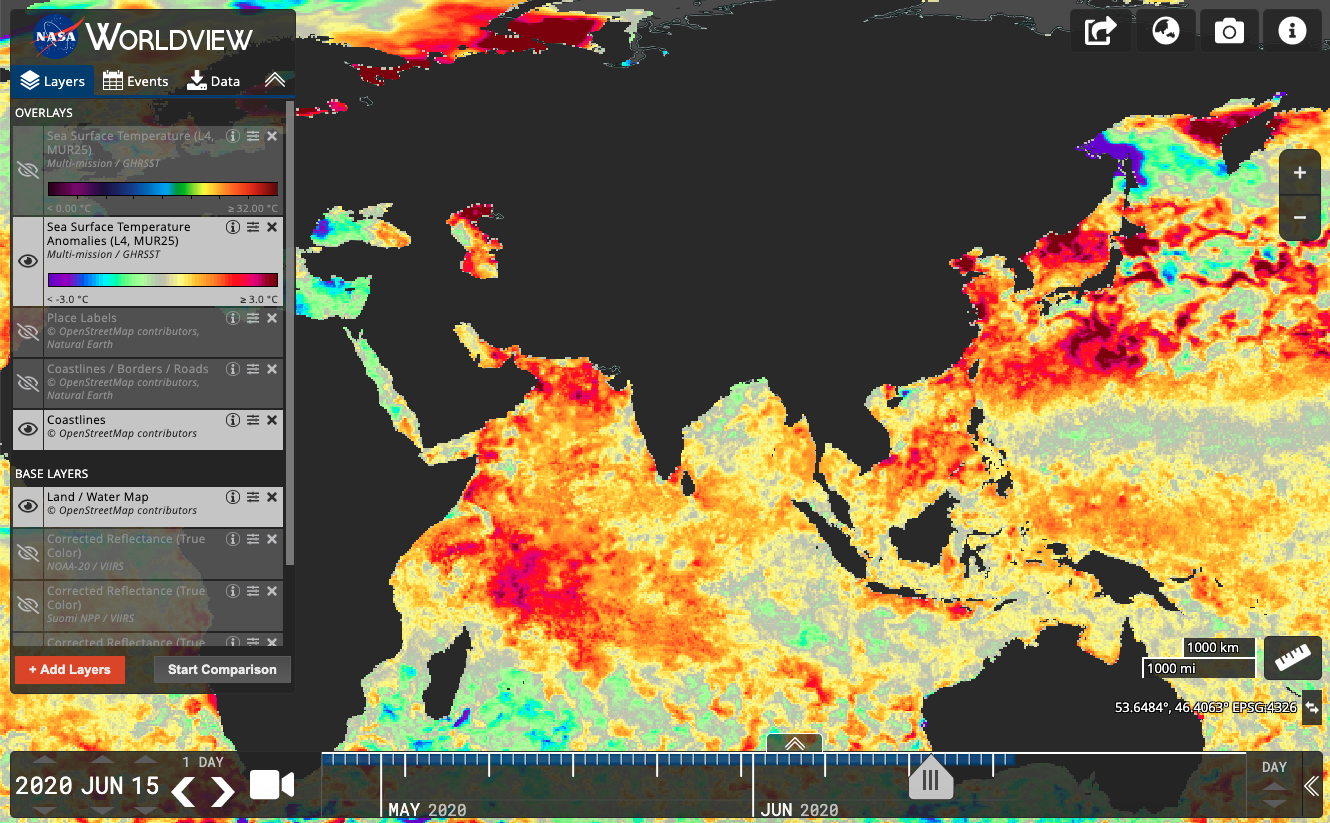Click the JUN 2020 timeline label

[799, 809]
